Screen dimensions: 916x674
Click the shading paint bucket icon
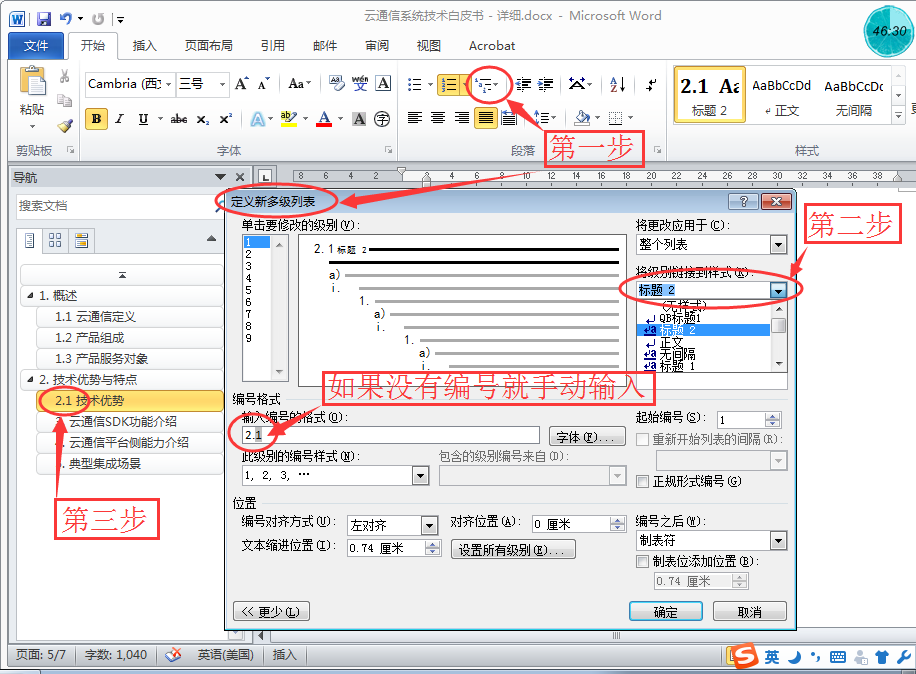[582, 118]
